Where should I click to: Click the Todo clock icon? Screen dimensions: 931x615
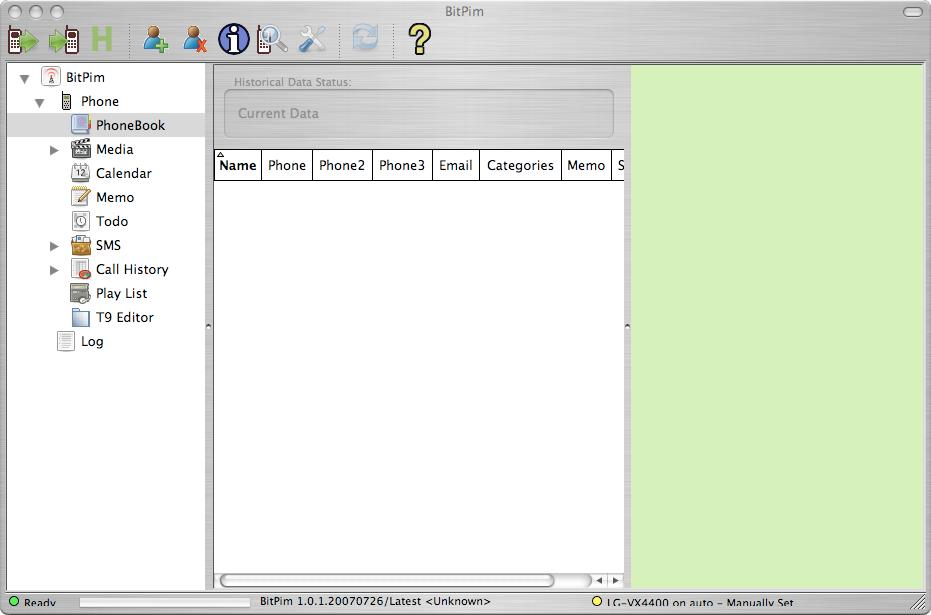tap(81, 221)
